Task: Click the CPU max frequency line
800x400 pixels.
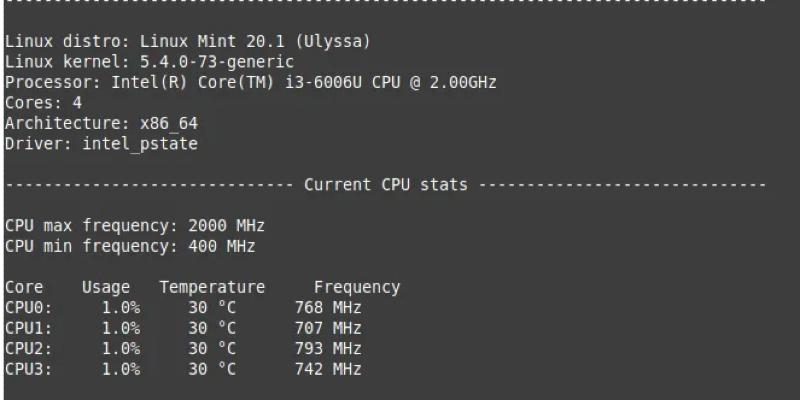Action: click(135, 226)
